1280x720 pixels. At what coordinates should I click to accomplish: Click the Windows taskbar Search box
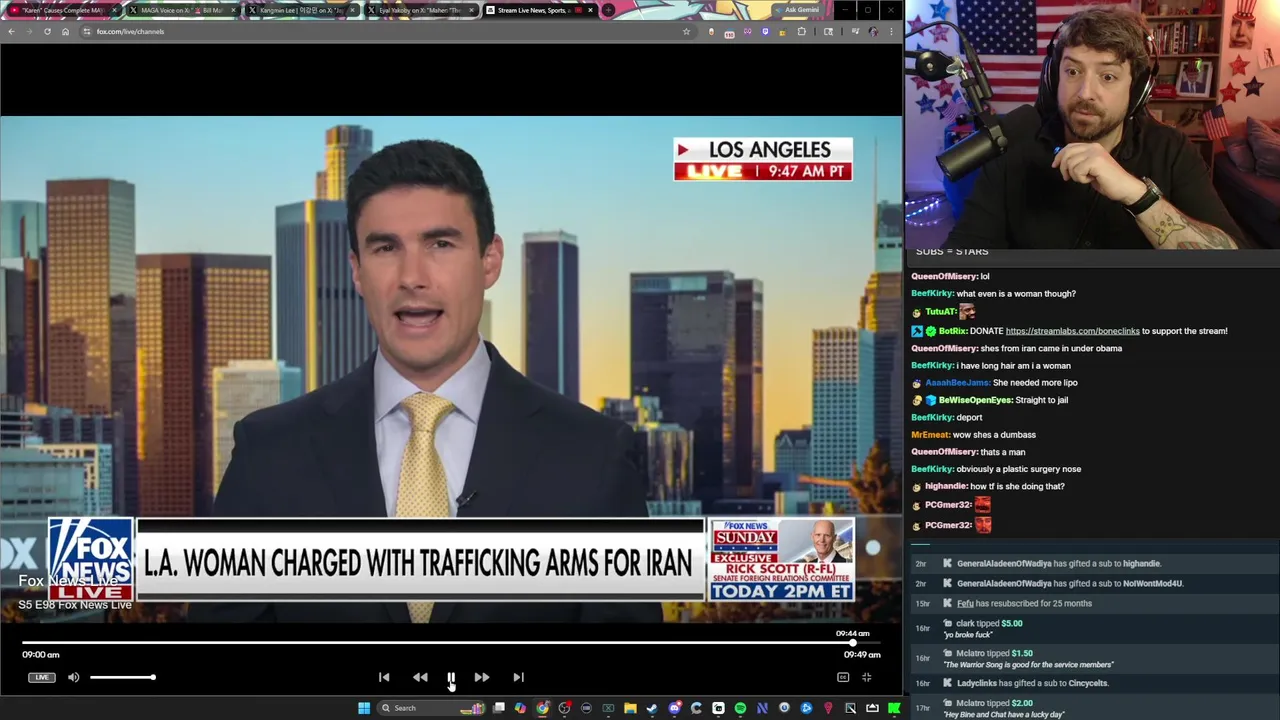(x=432, y=708)
